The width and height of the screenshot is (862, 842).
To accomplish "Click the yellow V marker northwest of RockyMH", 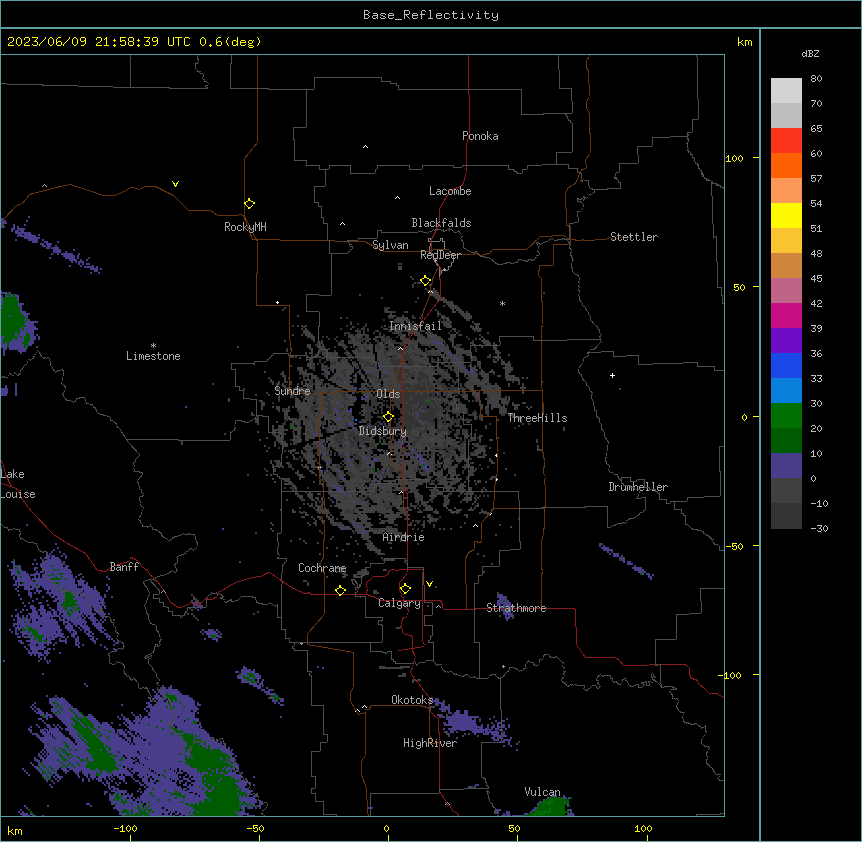I will tap(175, 184).
